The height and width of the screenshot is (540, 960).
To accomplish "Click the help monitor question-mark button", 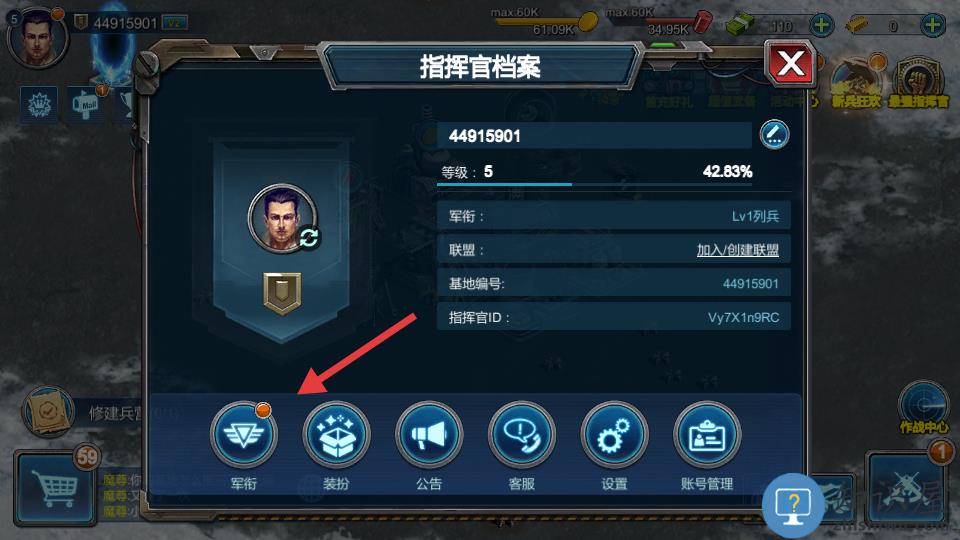I will (x=793, y=506).
